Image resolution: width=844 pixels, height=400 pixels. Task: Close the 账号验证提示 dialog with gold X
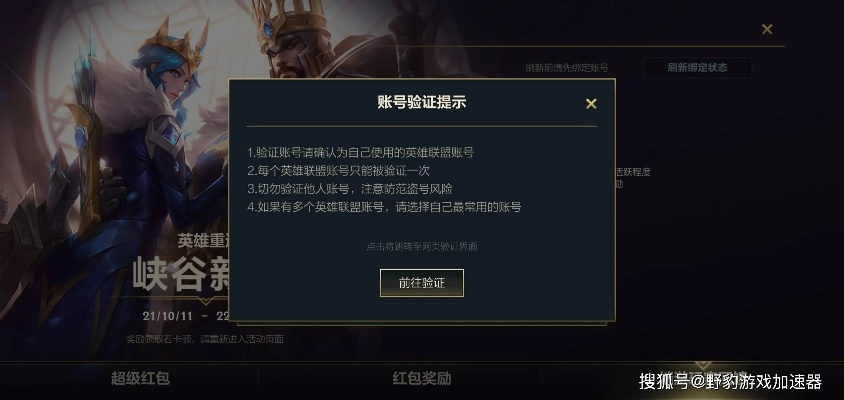591,104
